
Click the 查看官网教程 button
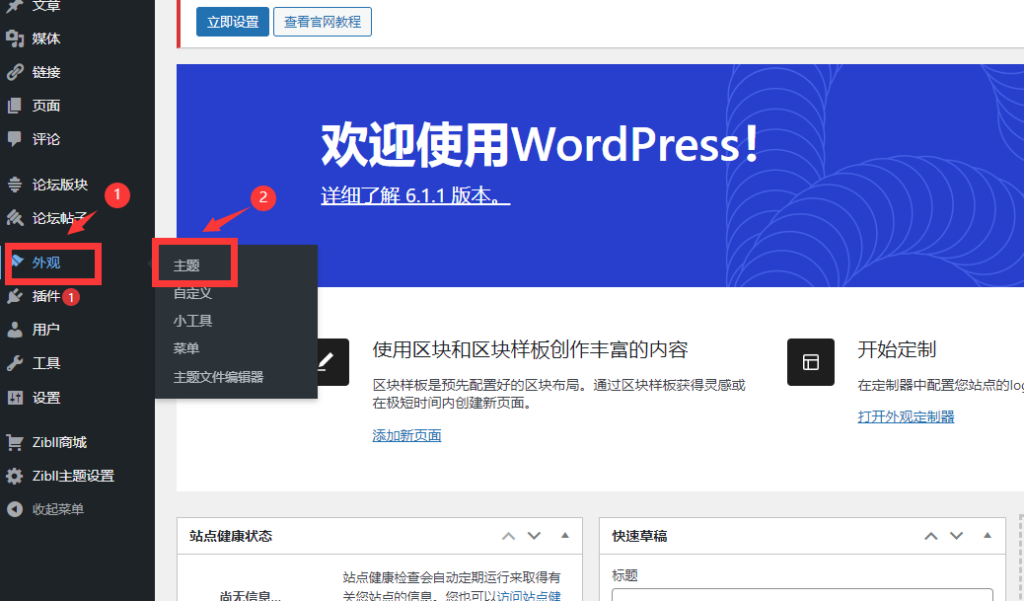323,22
